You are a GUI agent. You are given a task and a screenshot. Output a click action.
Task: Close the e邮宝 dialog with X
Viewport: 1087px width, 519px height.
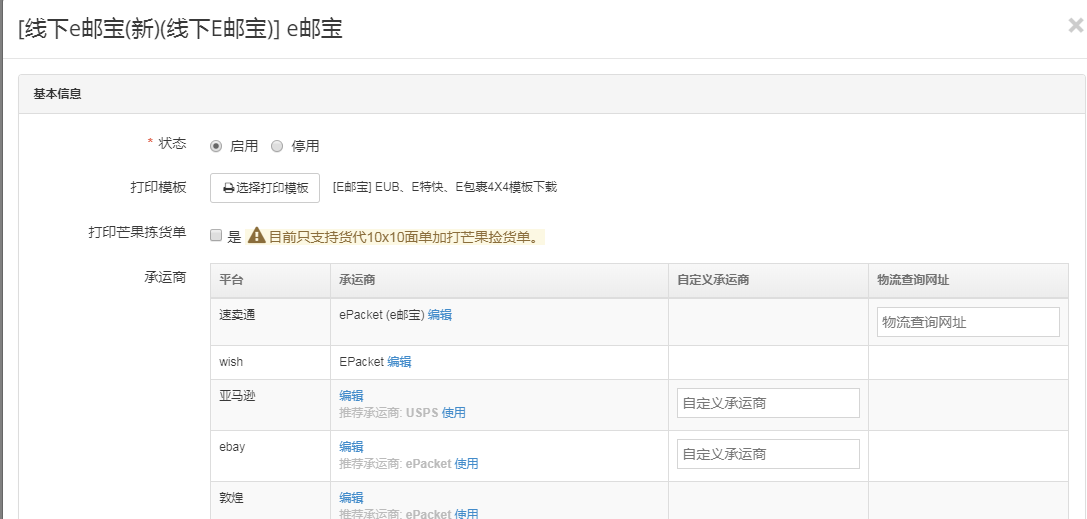1075,26
